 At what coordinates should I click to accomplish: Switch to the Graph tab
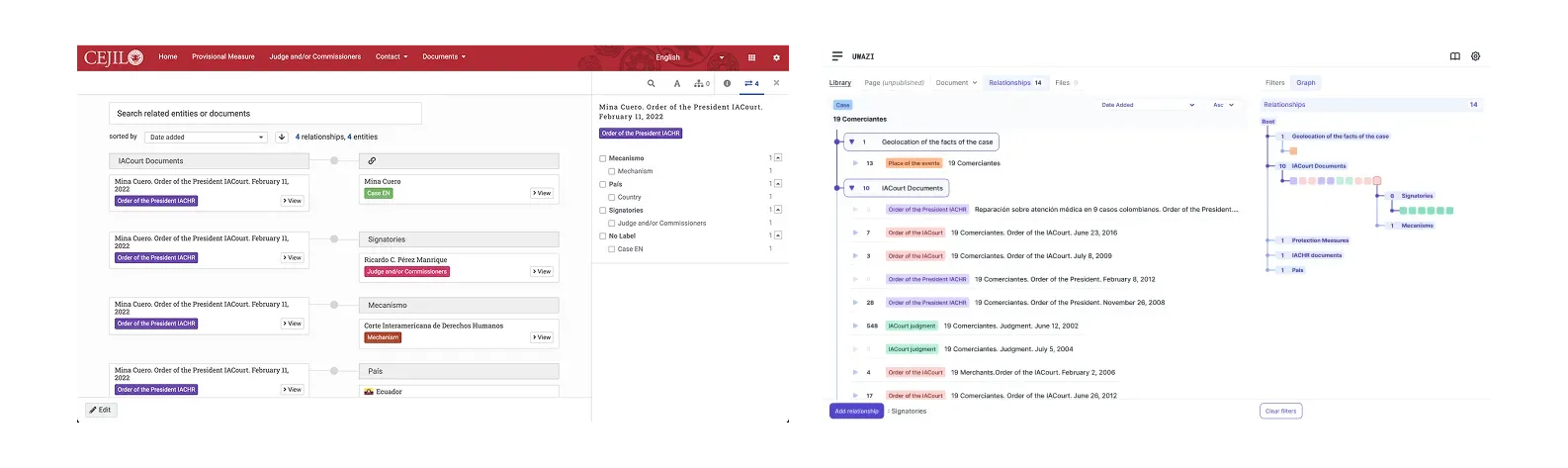(1306, 83)
